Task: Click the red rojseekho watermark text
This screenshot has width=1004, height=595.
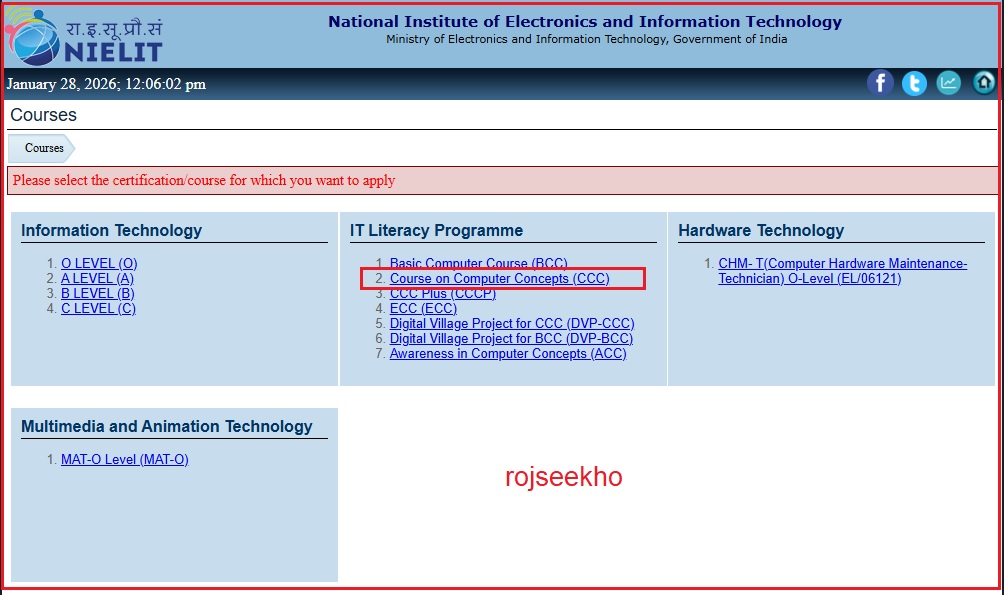Action: point(564,478)
